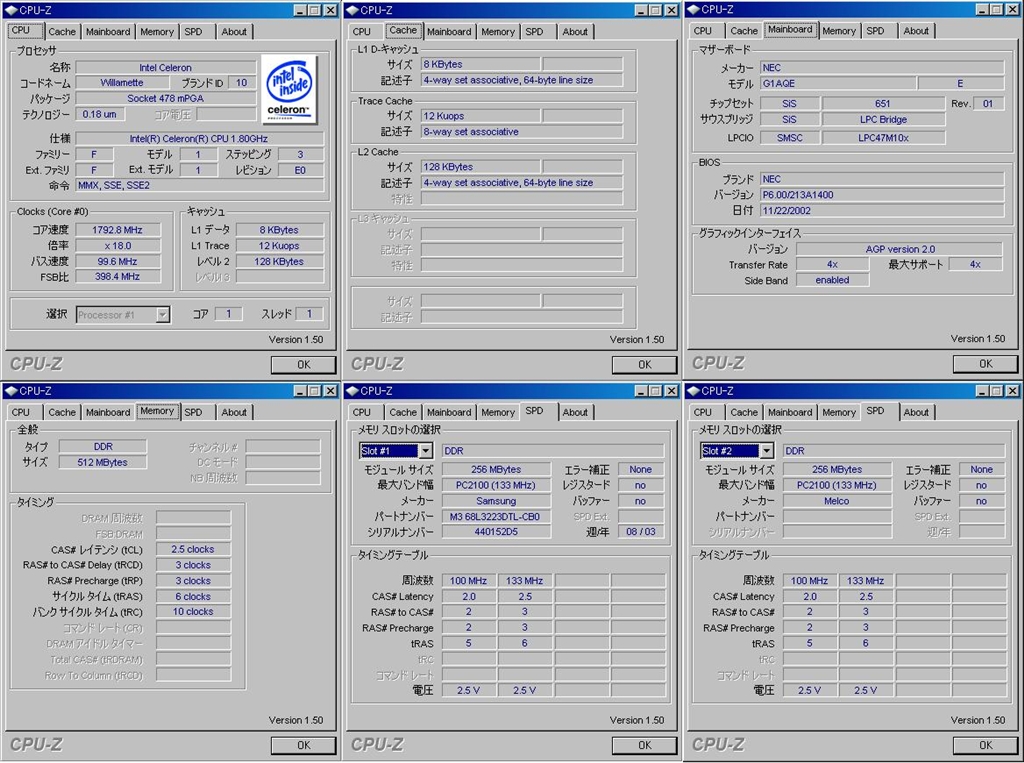This screenshot has height=763, width=1024.
Task: Click the Intel Inside Celeron logo
Action: [x=289, y=89]
